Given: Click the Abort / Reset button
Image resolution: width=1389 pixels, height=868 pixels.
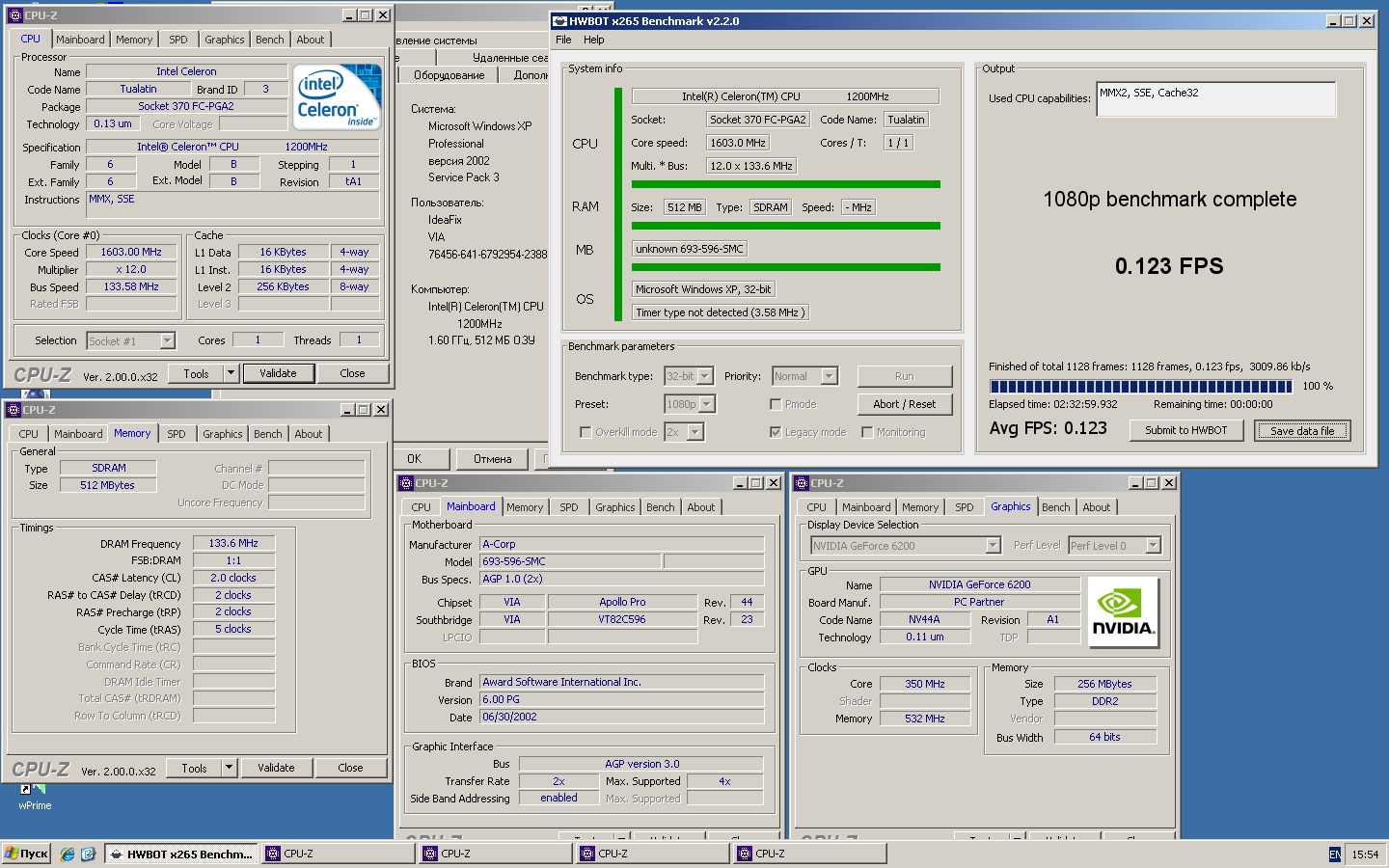Looking at the screenshot, I should [905, 404].
